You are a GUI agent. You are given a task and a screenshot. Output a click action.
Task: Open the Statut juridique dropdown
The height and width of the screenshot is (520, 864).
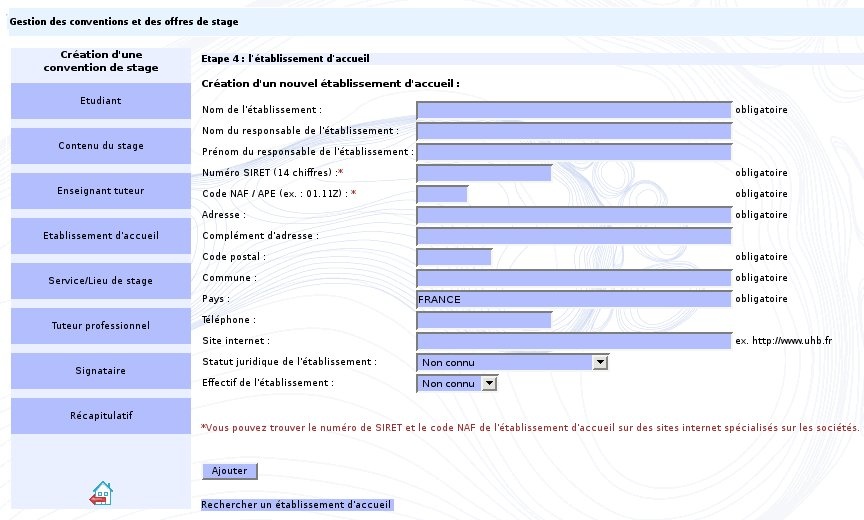[x=512, y=362]
